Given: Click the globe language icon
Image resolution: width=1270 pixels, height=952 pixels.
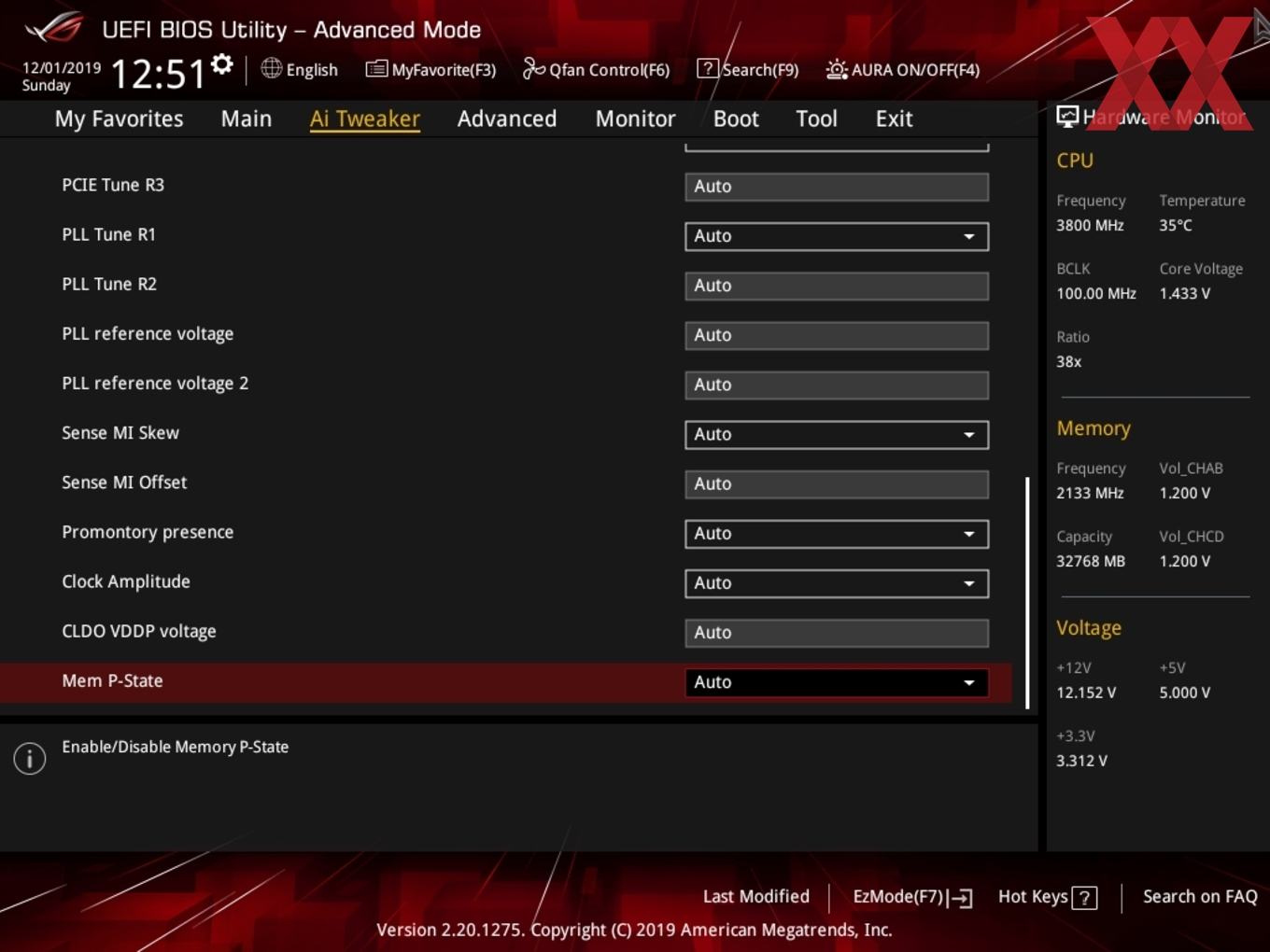Looking at the screenshot, I should point(271,68).
